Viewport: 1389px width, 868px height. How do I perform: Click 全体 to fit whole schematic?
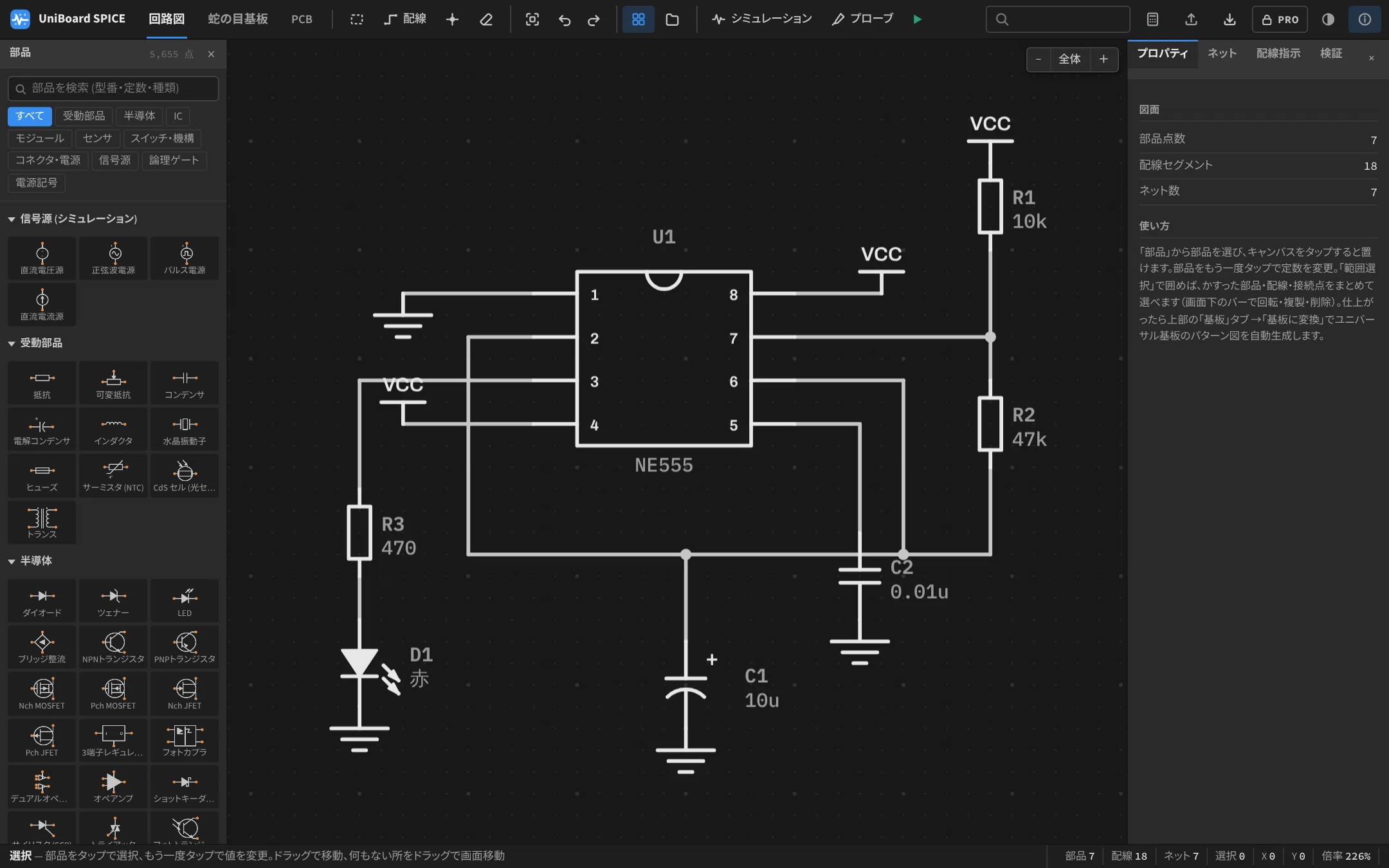coord(1070,59)
